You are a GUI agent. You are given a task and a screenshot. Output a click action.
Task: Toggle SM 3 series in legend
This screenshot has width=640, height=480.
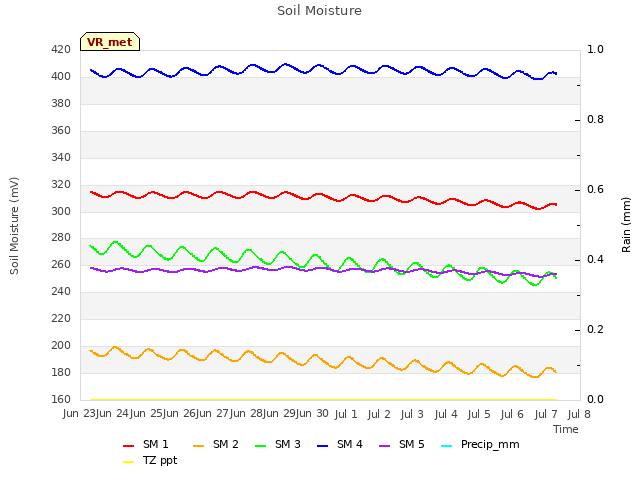278,444
